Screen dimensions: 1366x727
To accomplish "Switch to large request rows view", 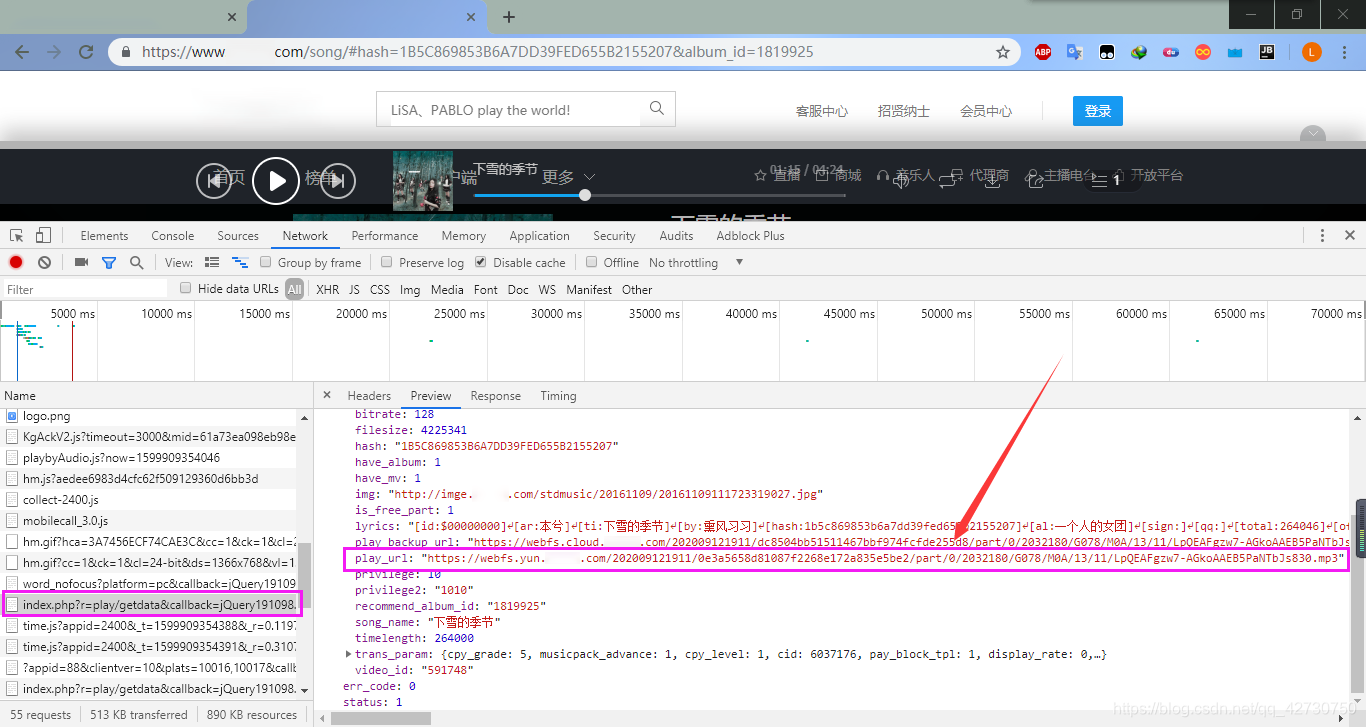I will point(212,262).
